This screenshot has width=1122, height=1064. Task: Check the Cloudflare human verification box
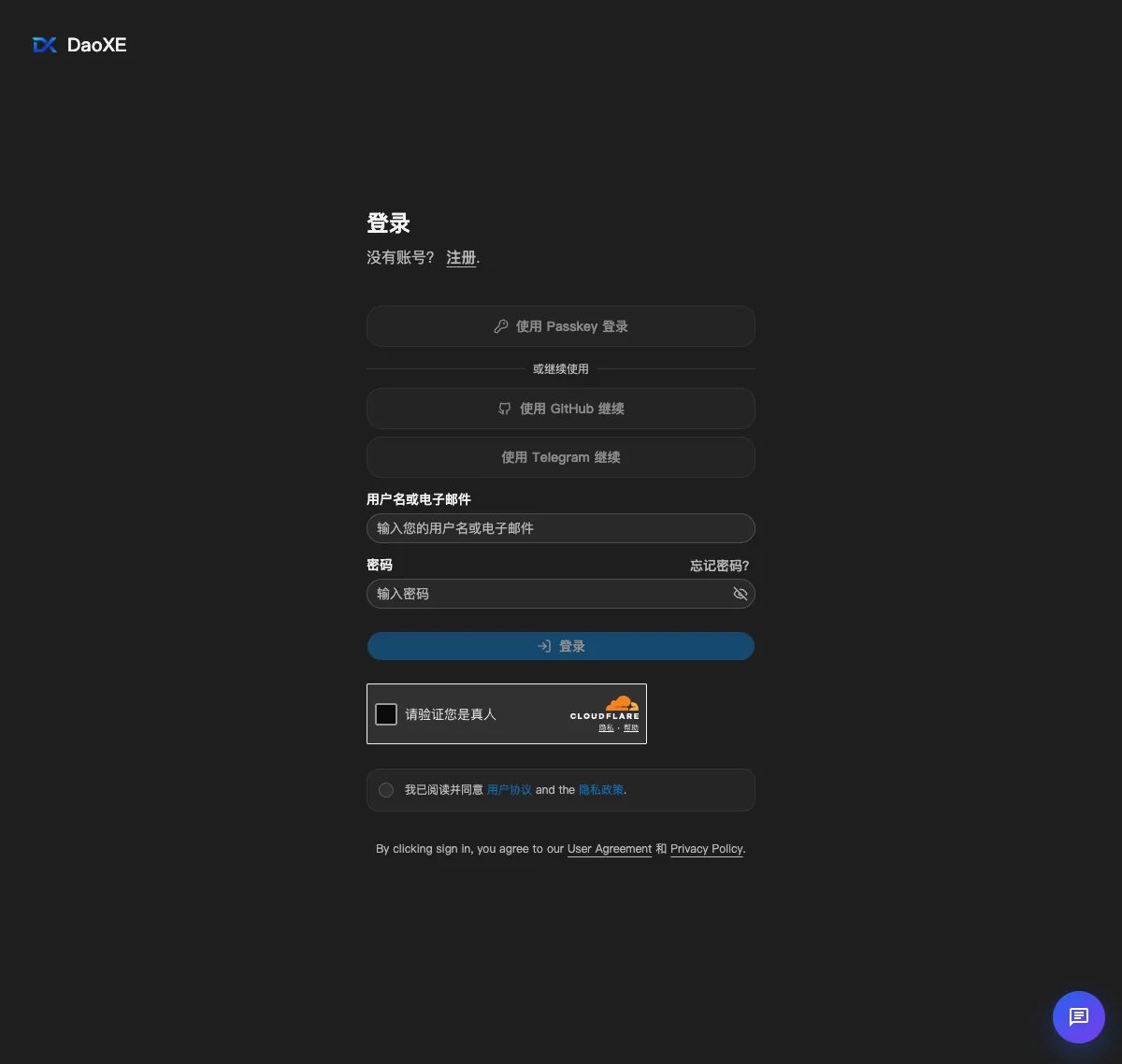point(386,714)
